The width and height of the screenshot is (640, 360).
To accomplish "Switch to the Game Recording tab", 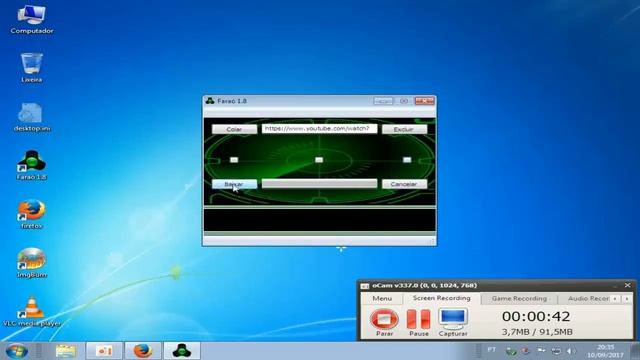I will point(519,299).
